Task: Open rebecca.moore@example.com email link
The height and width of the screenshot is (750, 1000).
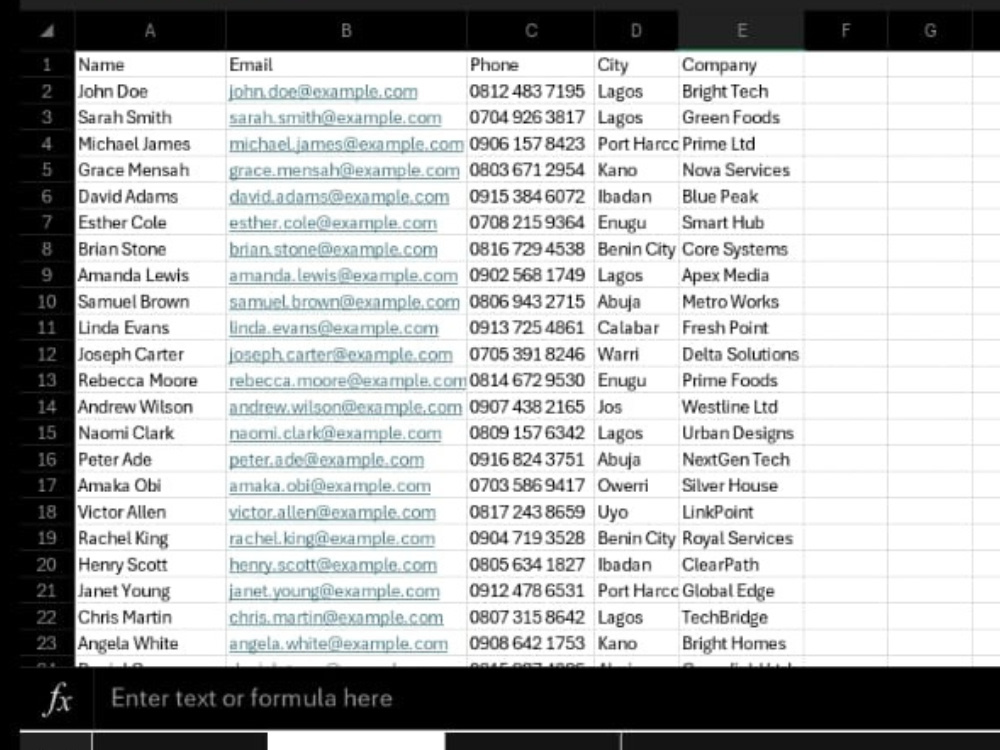Action: click(x=348, y=381)
